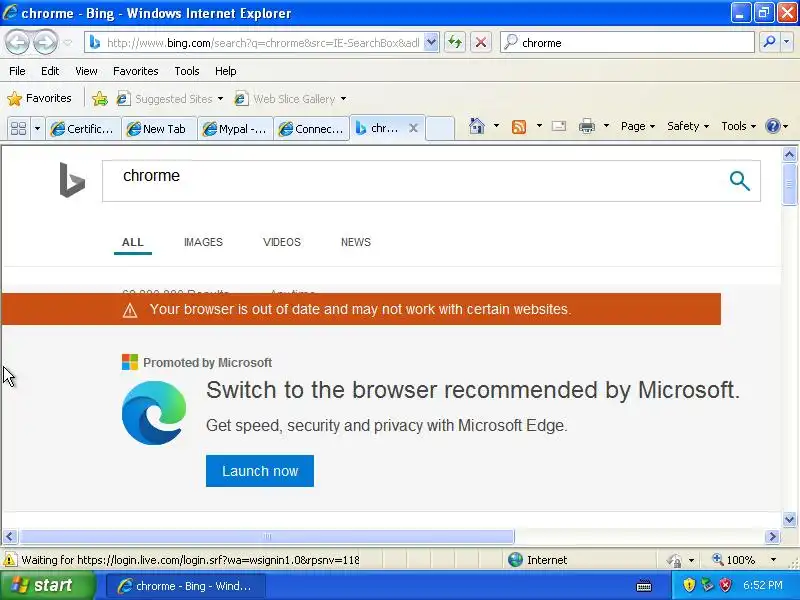Stop loading with the red X button
Viewport: 800px width, 600px height.
pos(481,43)
